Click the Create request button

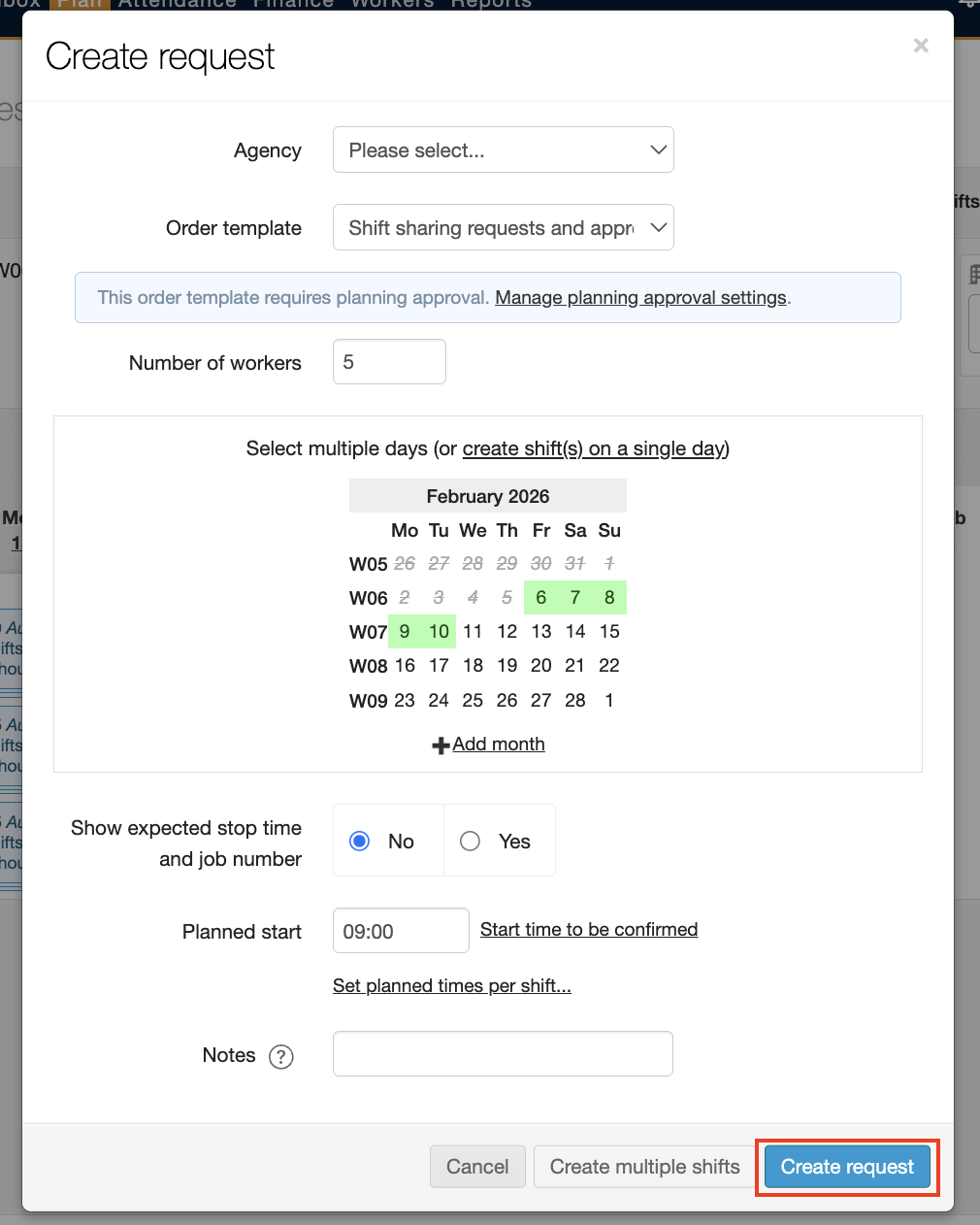[x=845, y=1167]
